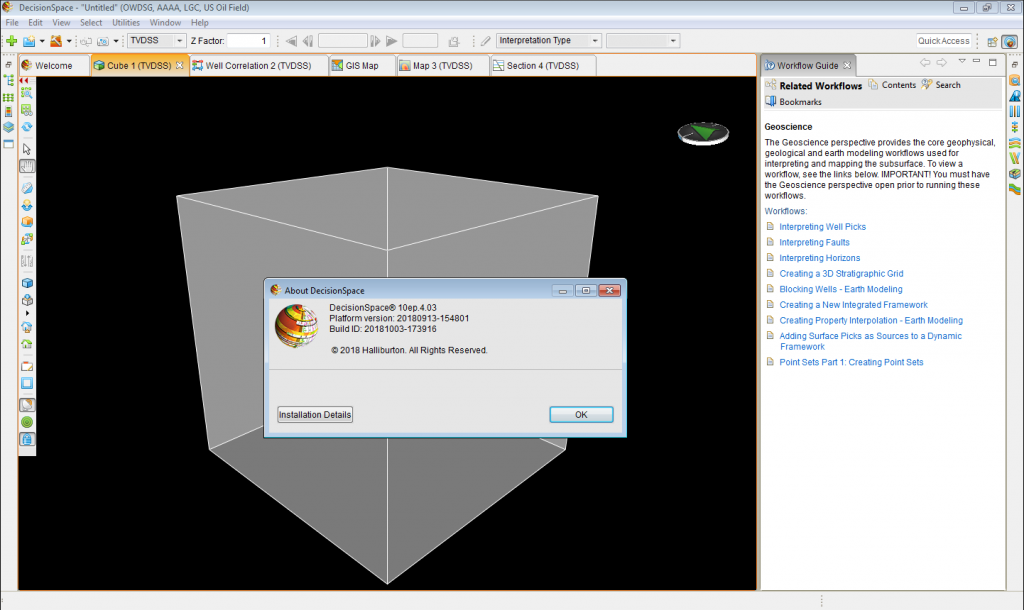Image resolution: width=1024 pixels, height=610 pixels.
Task: Collapse the side toolbar with red arrows
Action: [25, 80]
